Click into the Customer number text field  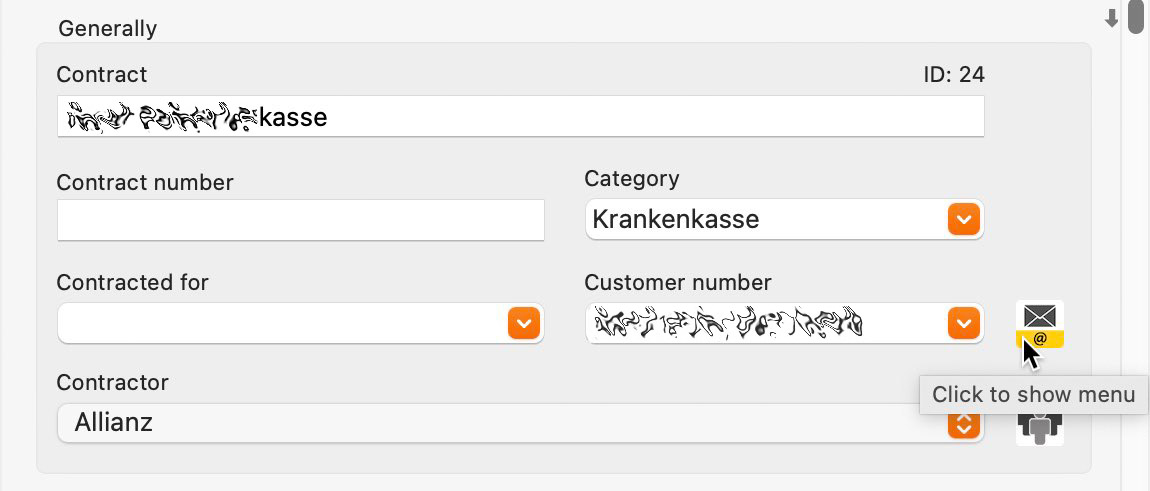pos(766,323)
